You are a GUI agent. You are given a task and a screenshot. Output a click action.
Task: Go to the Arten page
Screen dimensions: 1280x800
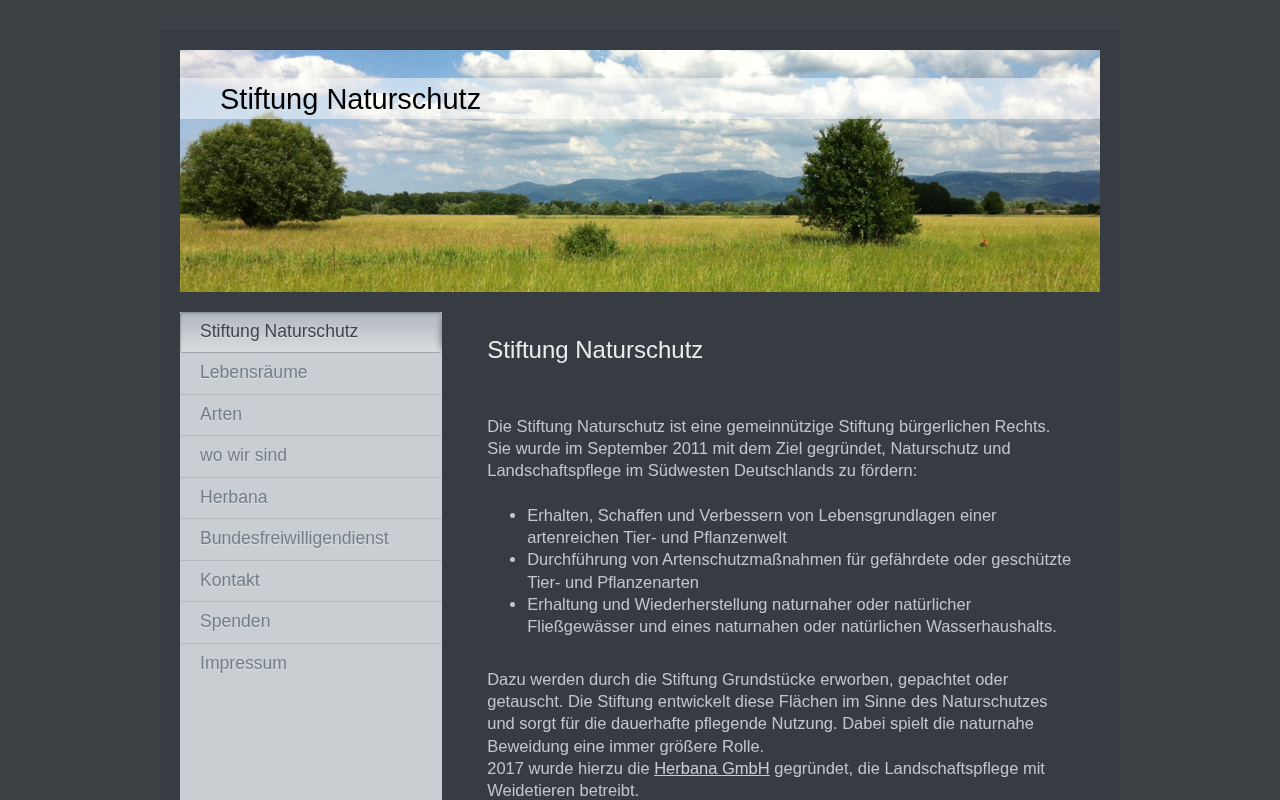click(311, 415)
